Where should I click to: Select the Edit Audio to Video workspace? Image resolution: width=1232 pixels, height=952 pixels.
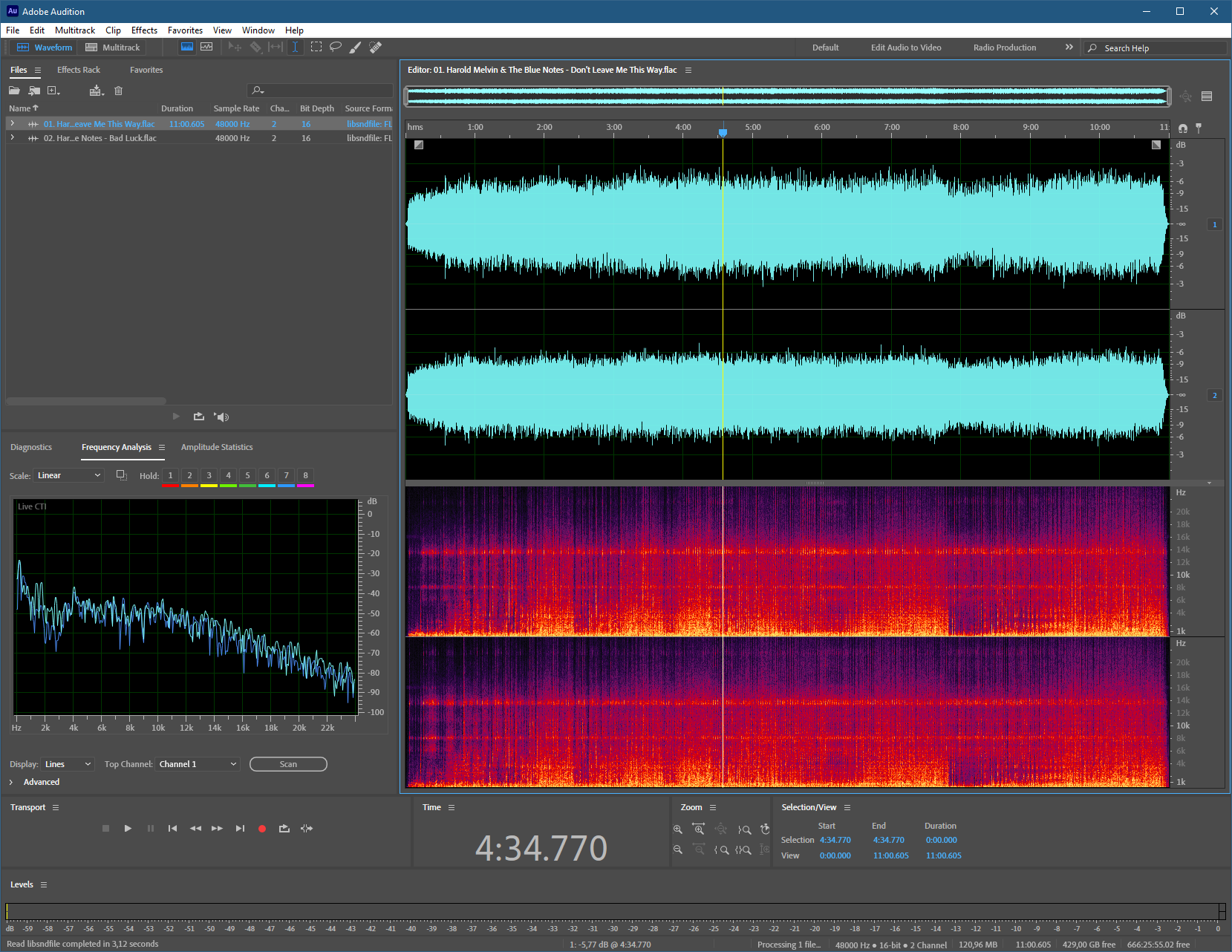(x=906, y=48)
